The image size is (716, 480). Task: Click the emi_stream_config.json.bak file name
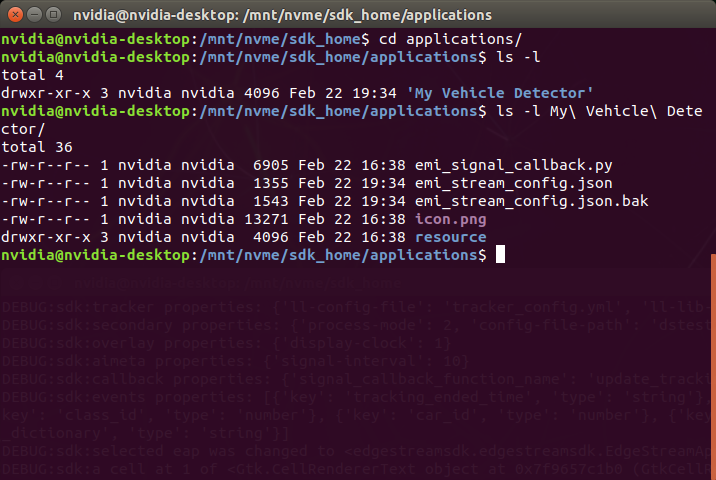click(x=532, y=201)
